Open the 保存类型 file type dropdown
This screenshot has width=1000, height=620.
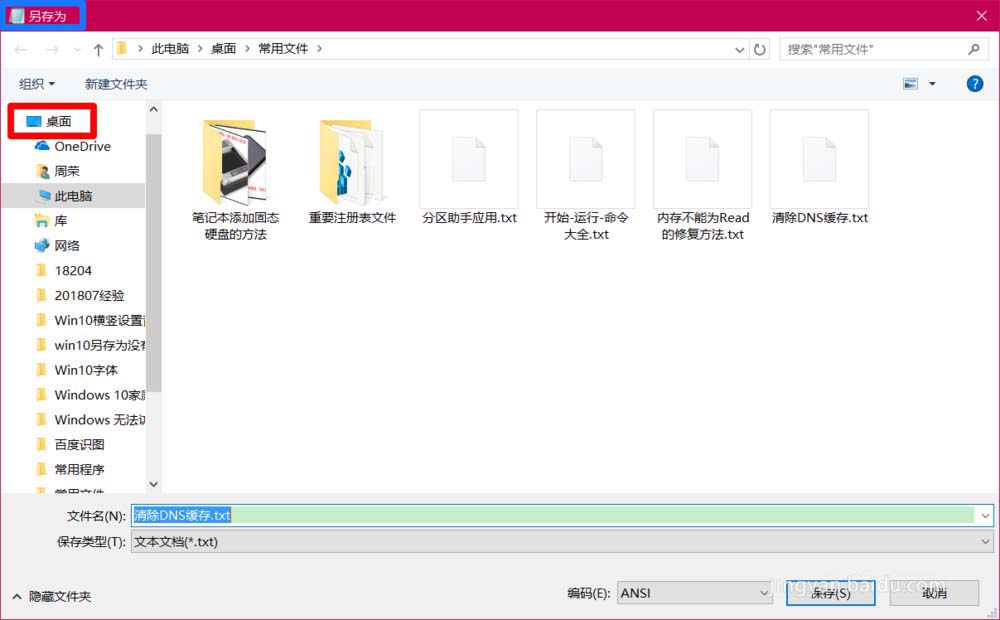click(x=985, y=541)
